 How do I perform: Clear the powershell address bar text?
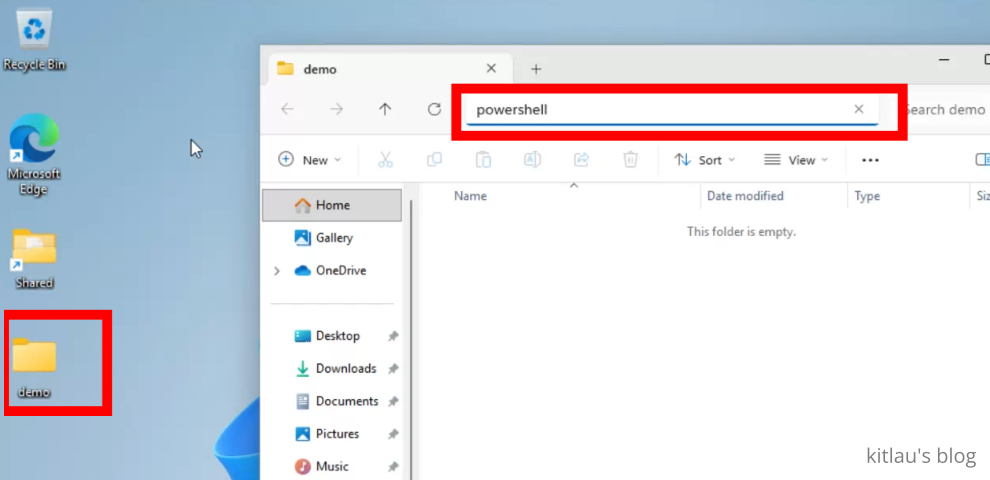pos(858,110)
